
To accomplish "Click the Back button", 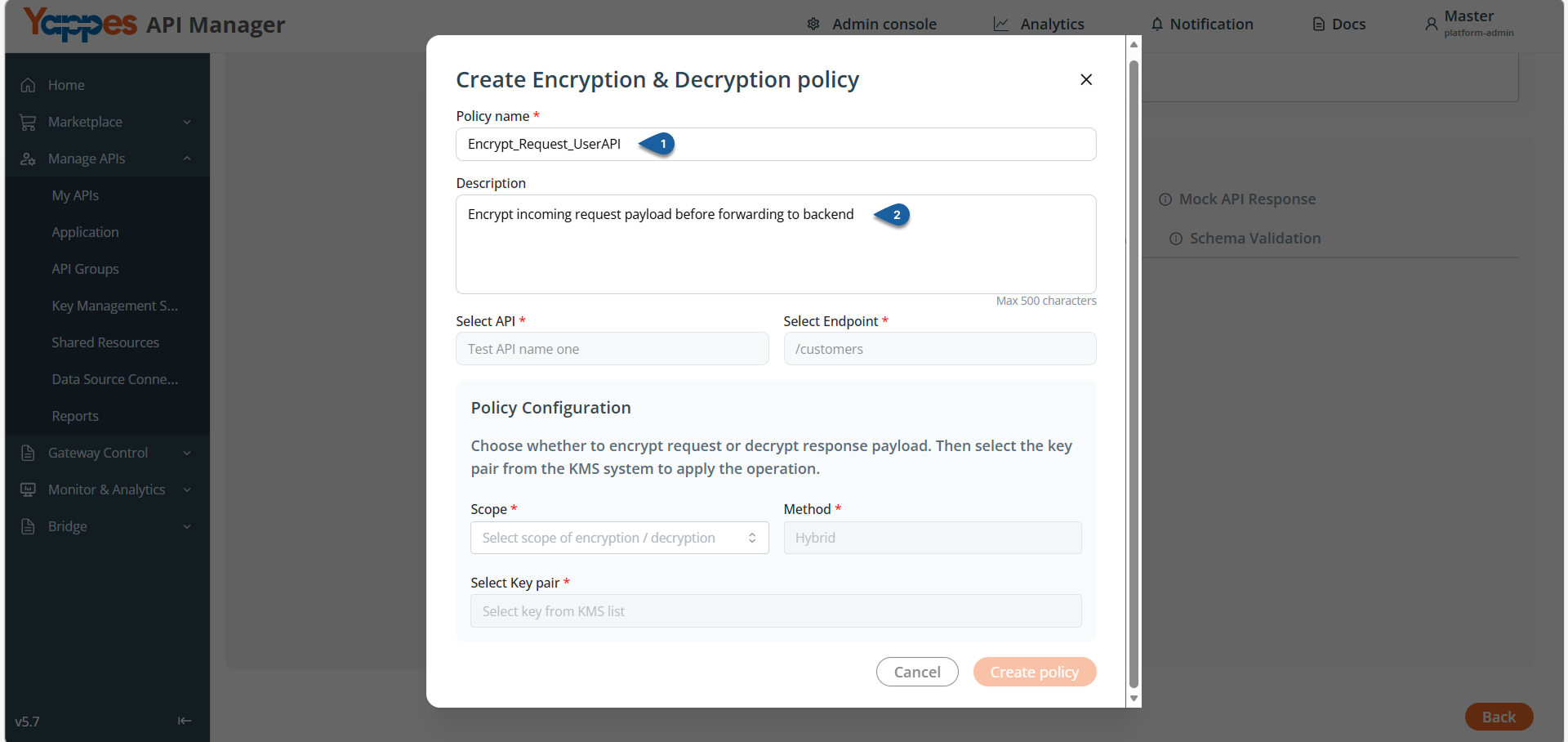I will 1499,717.
